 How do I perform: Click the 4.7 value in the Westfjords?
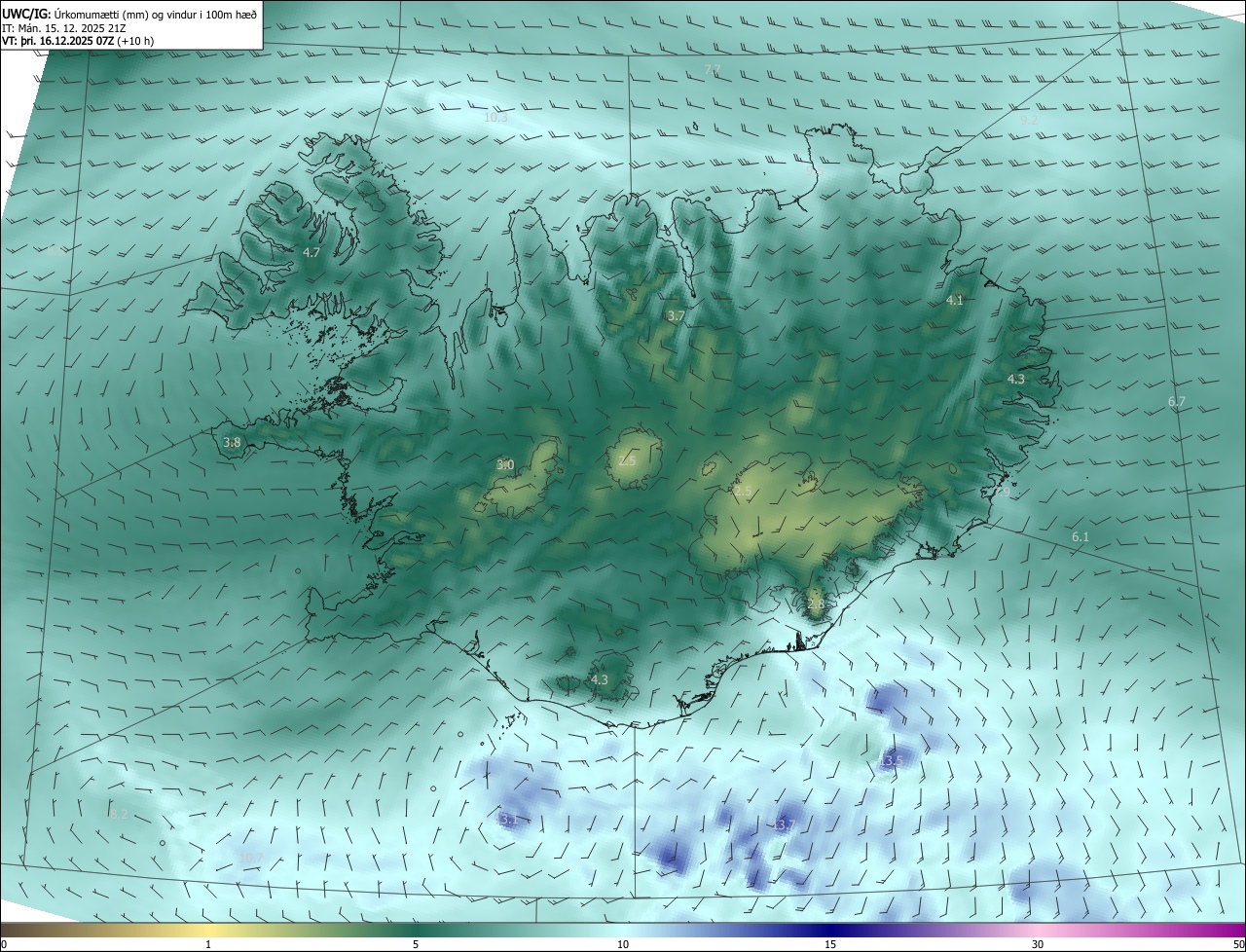[311, 253]
